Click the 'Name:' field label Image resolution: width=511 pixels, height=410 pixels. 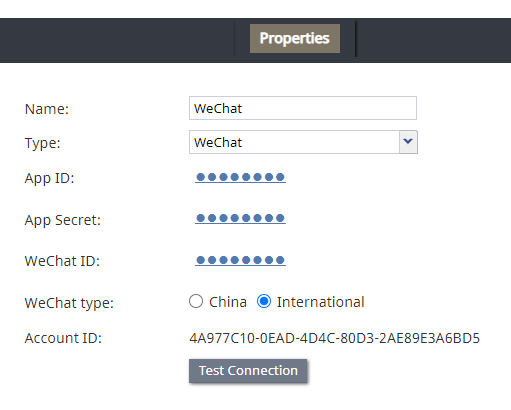[x=47, y=109]
